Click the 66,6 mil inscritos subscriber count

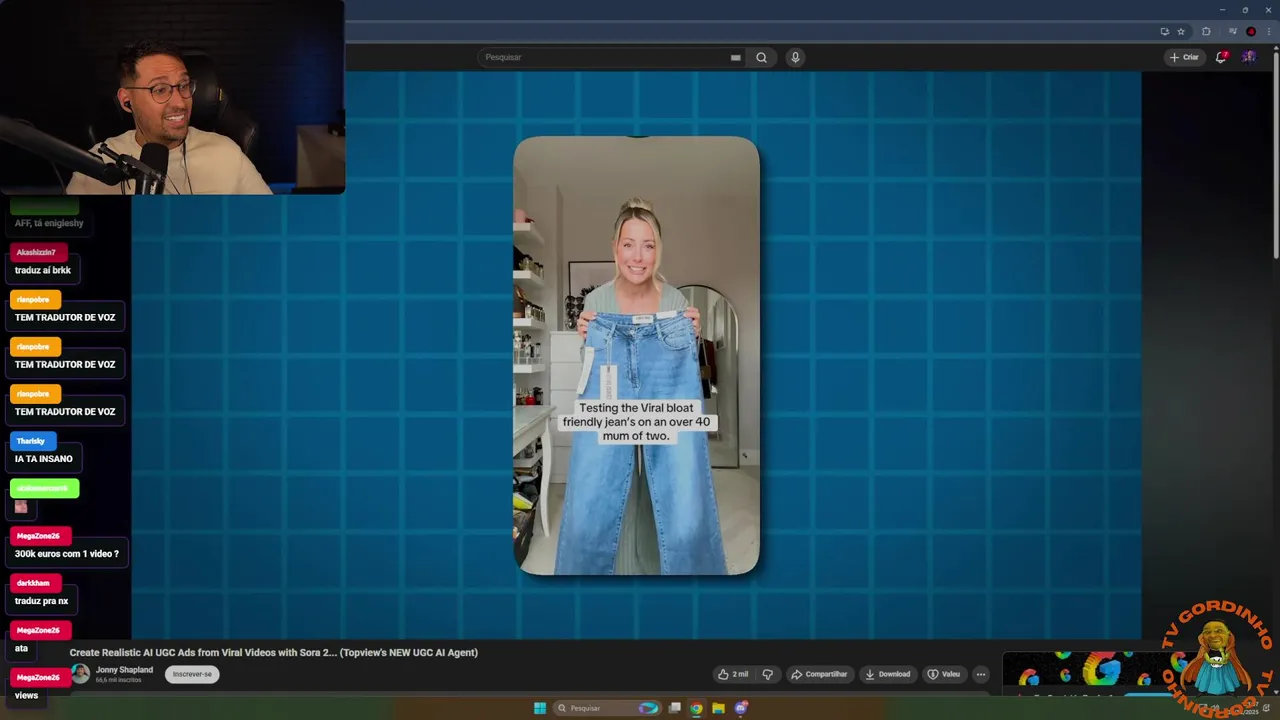tap(119, 680)
